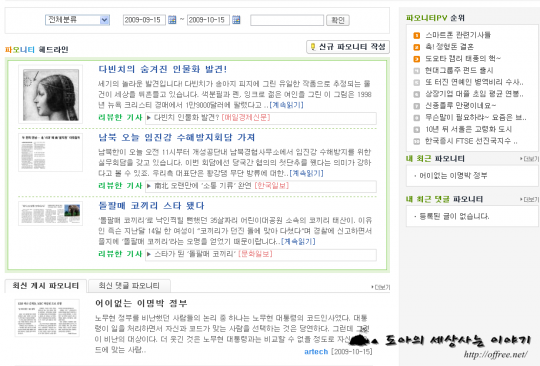The width and height of the screenshot is (540, 366).
Task: Click the rank 5 badge beside 연예인 병역비리
Action: pyautogui.click(x=417, y=83)
